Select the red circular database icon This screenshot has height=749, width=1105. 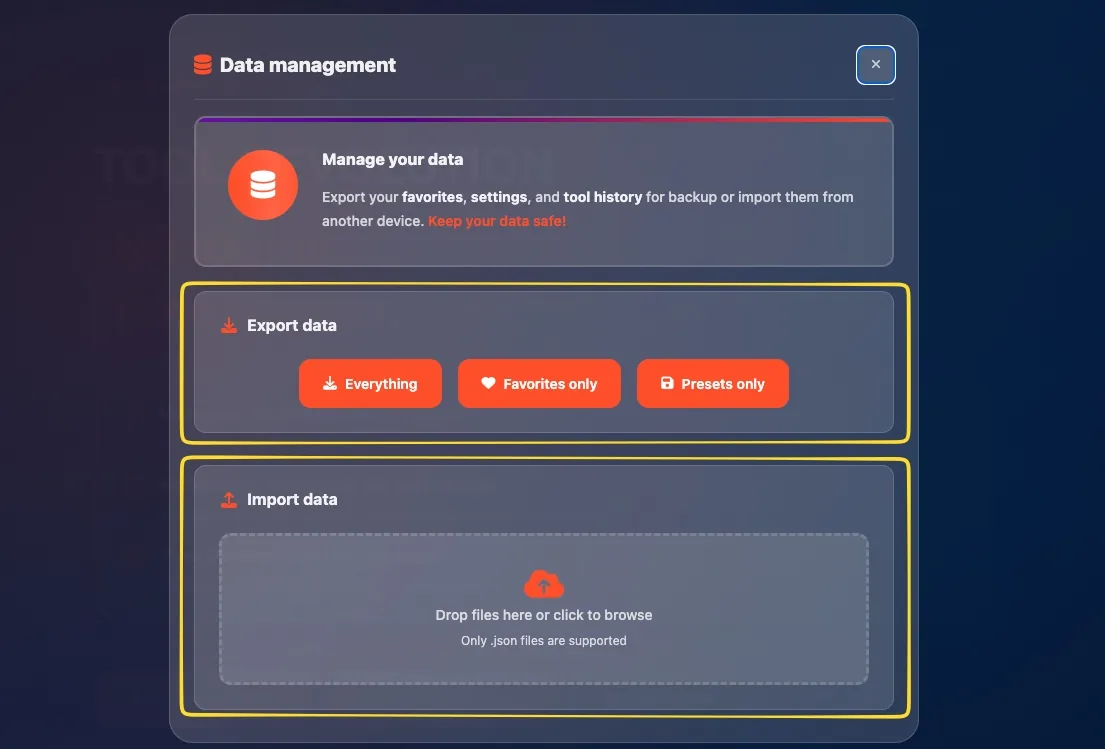pyautogui.click(x=262, y=185)
